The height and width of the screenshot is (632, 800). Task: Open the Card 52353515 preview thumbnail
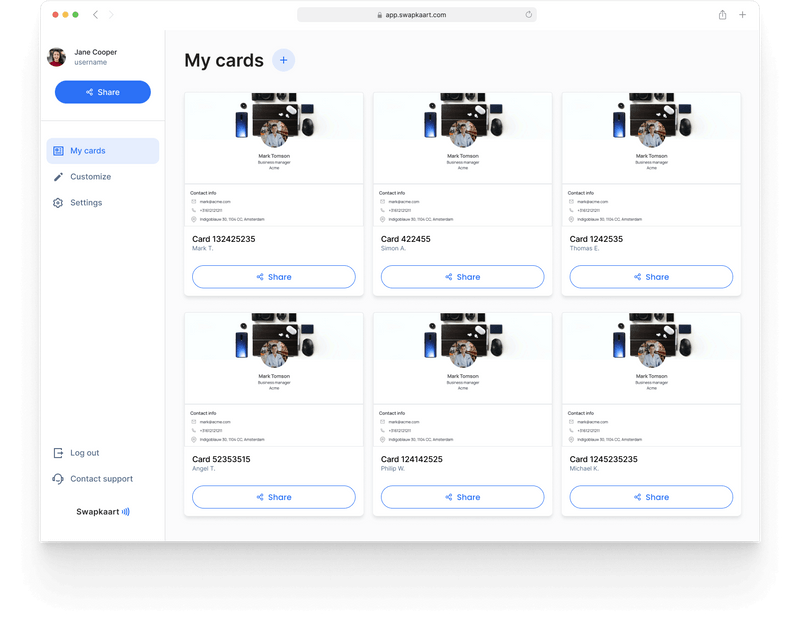coord(274,380)
